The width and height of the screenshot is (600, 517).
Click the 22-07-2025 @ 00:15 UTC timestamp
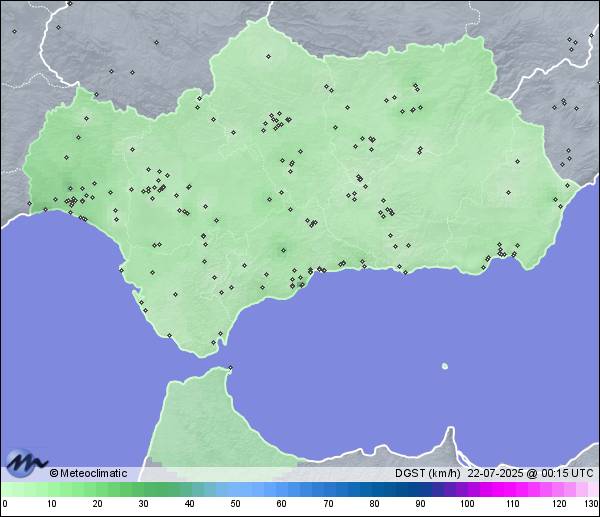pos(530,473)
